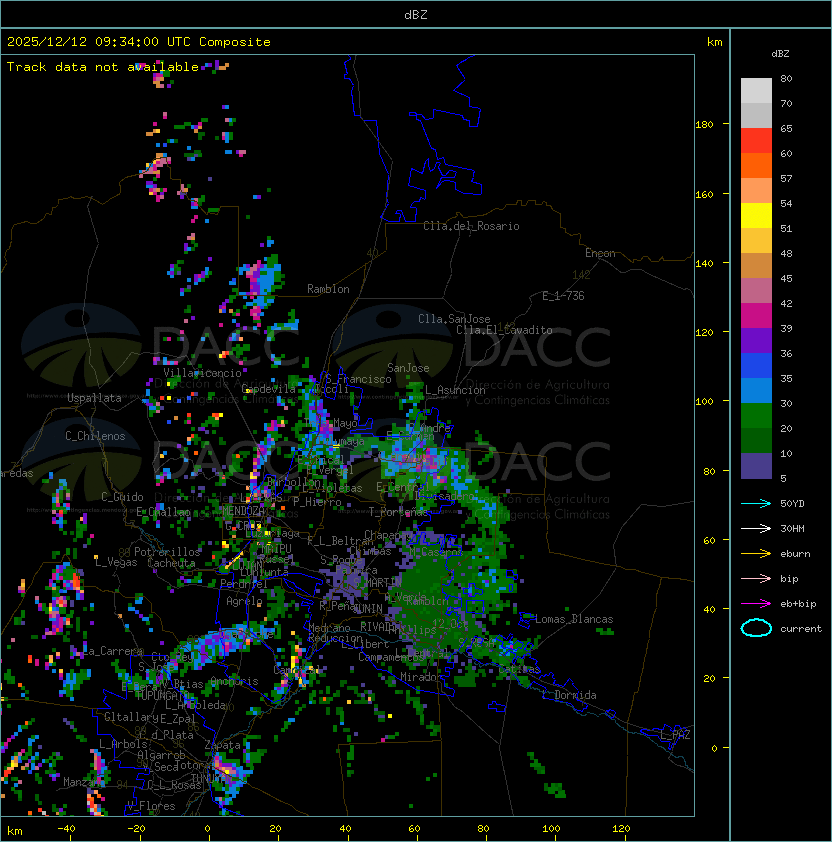The image size is (832, 842).
Task: Click the '50YD' legend label
Action: click(792, 503)
